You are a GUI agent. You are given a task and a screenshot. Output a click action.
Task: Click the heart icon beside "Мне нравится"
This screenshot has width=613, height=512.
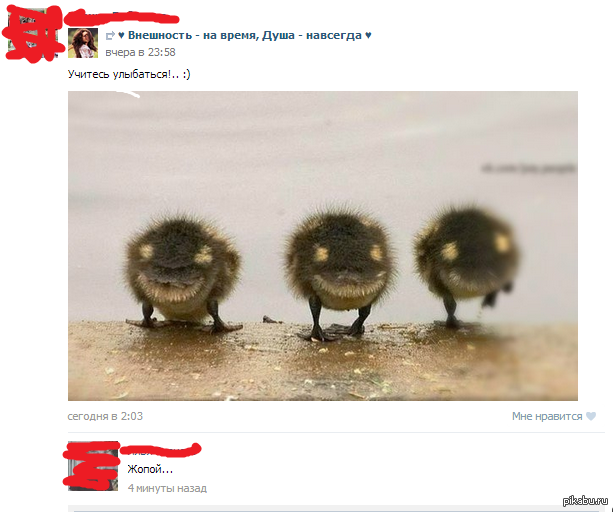coord(591,416)
